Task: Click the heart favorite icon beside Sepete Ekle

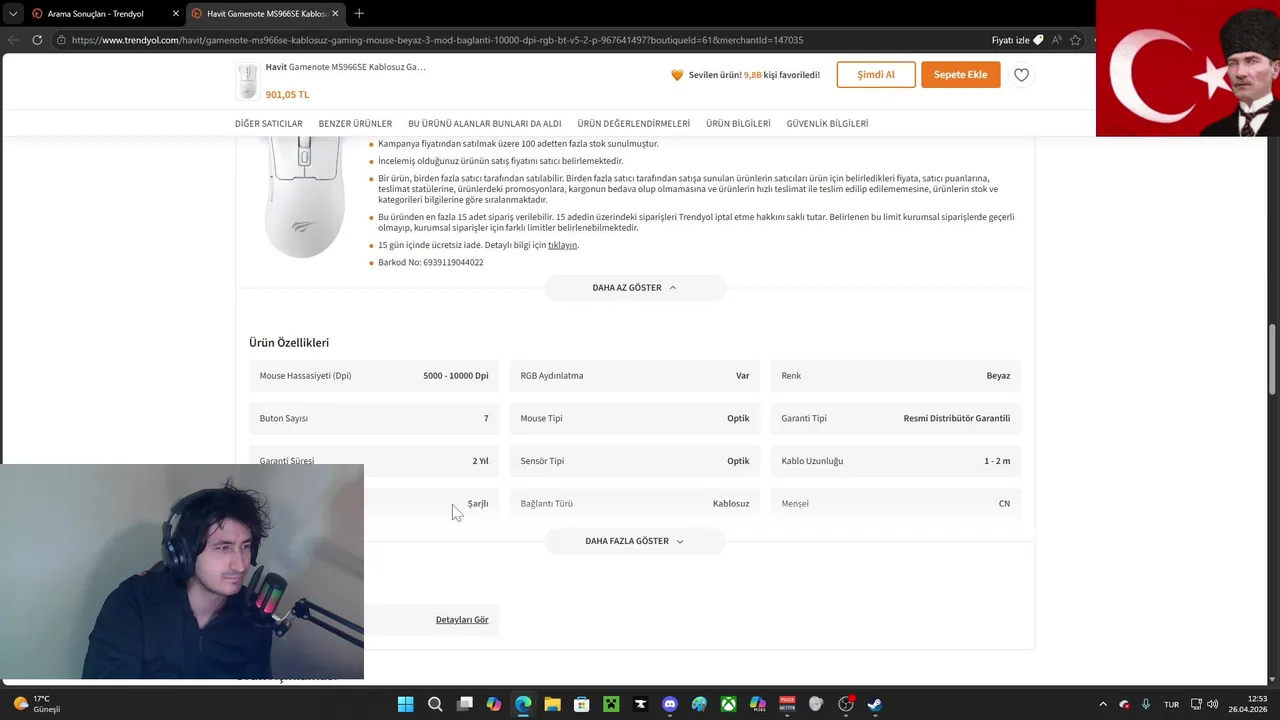Action: pyautogui.click(x=1021, y=75)
